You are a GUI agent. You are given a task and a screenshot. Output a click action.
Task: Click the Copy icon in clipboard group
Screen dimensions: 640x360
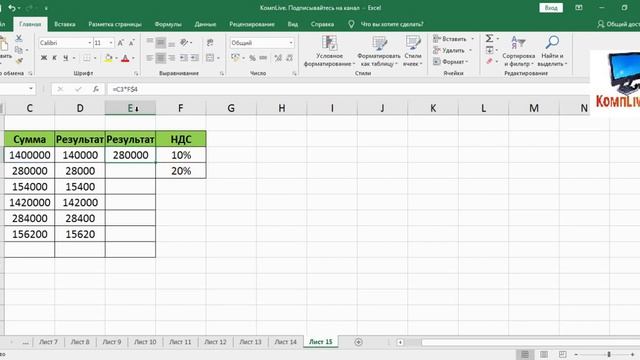pos(19,50)
